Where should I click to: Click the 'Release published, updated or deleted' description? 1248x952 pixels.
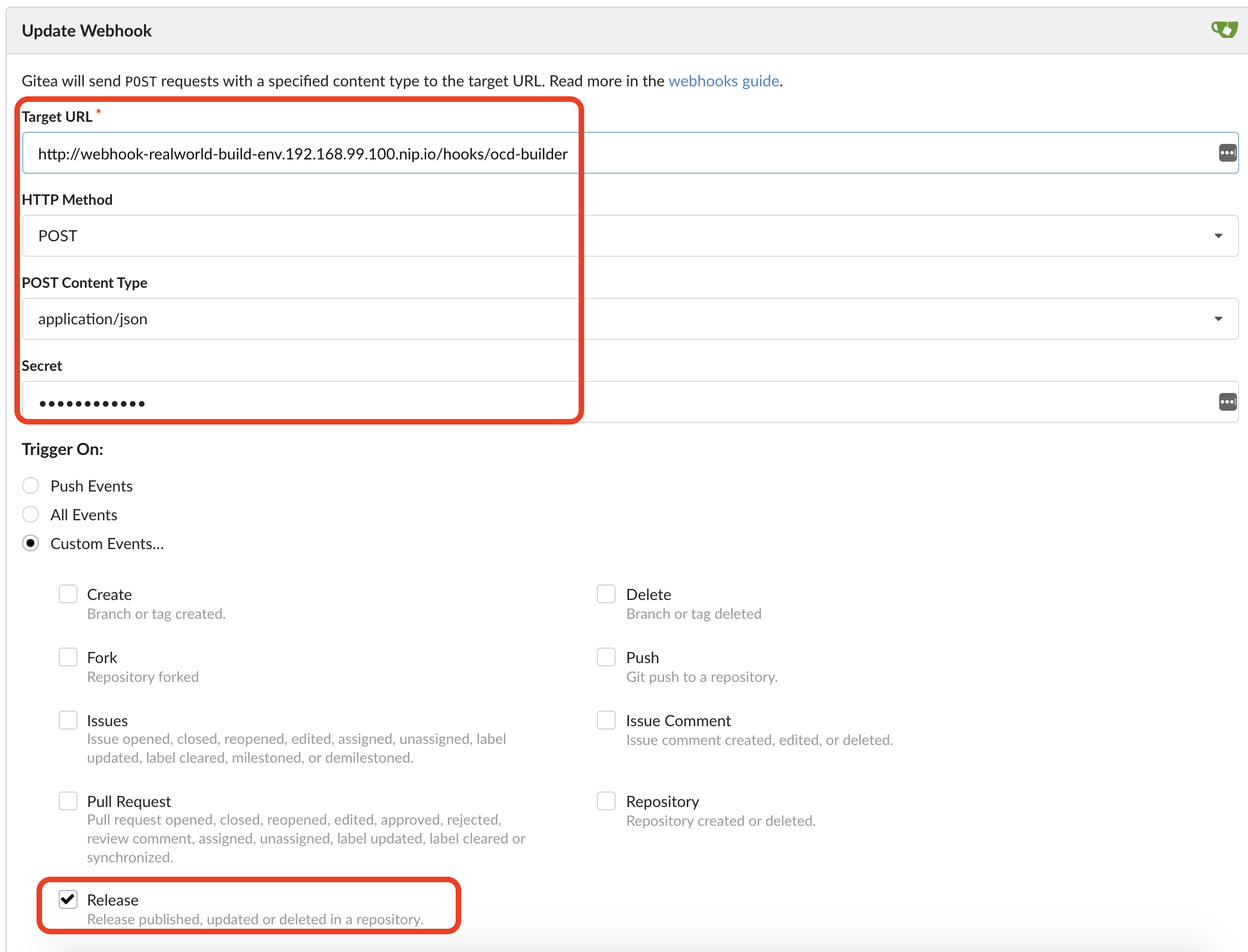(x=255, y=919)
